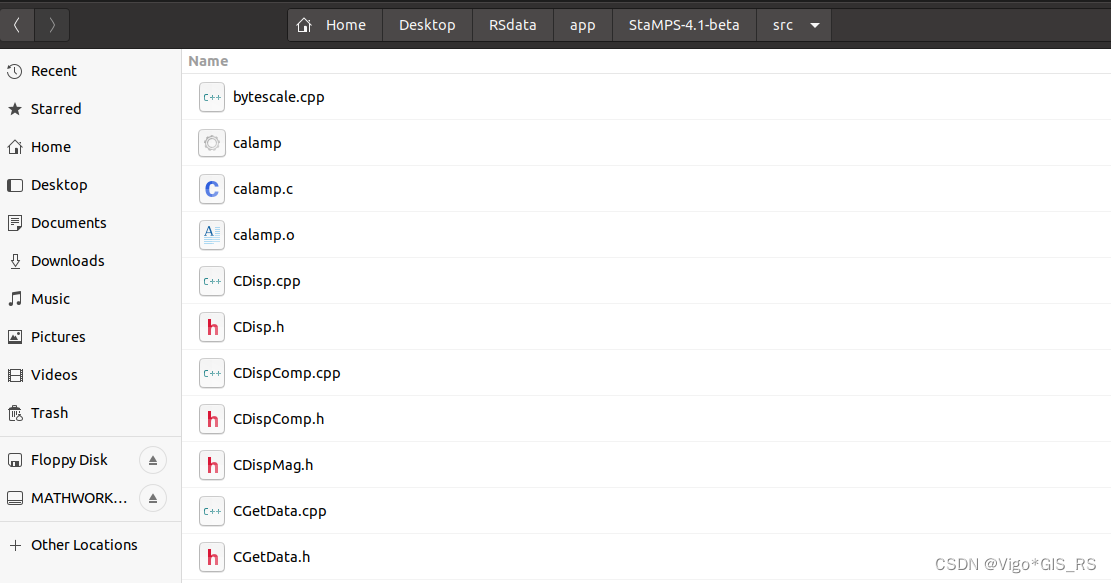Click the calamp executable gear icon
The image size is (1111, 583).
point(212,143)
